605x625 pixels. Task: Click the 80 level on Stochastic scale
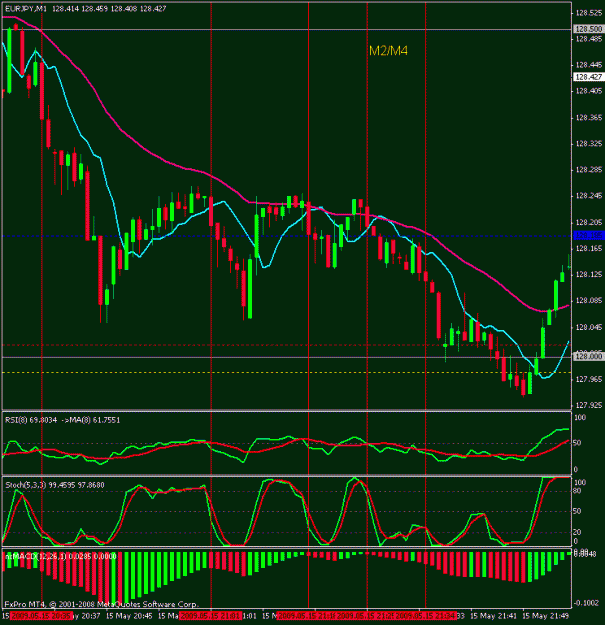[577, 491]
